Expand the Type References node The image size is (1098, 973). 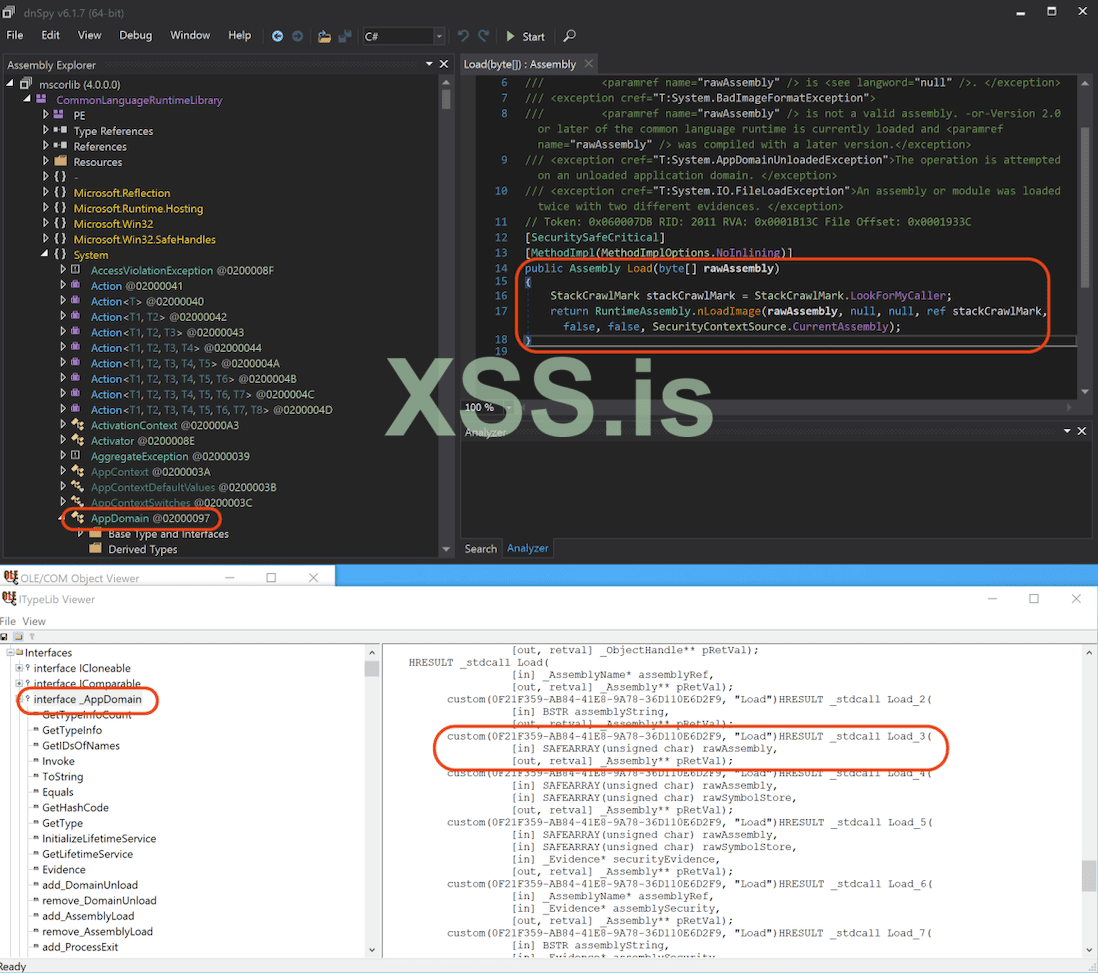[x=46, y=131]
